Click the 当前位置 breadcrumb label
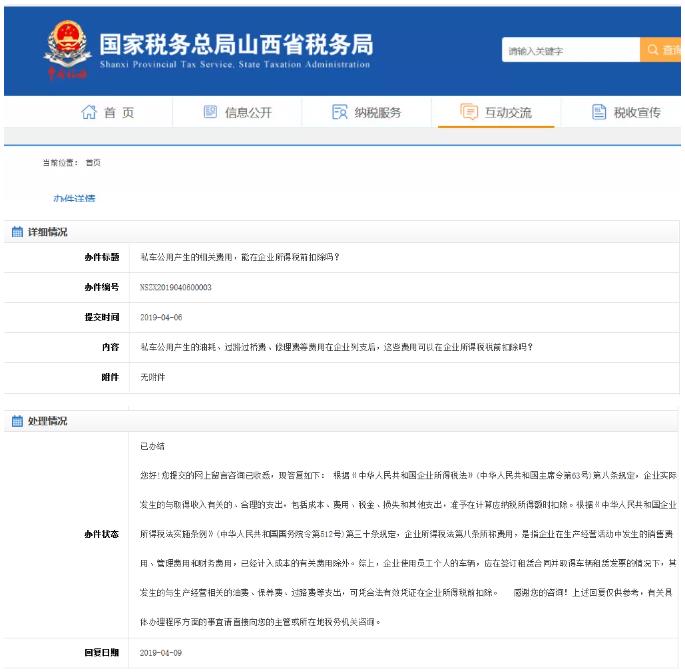Viewport: 685px width, 672px height. (x=60, y=163)
